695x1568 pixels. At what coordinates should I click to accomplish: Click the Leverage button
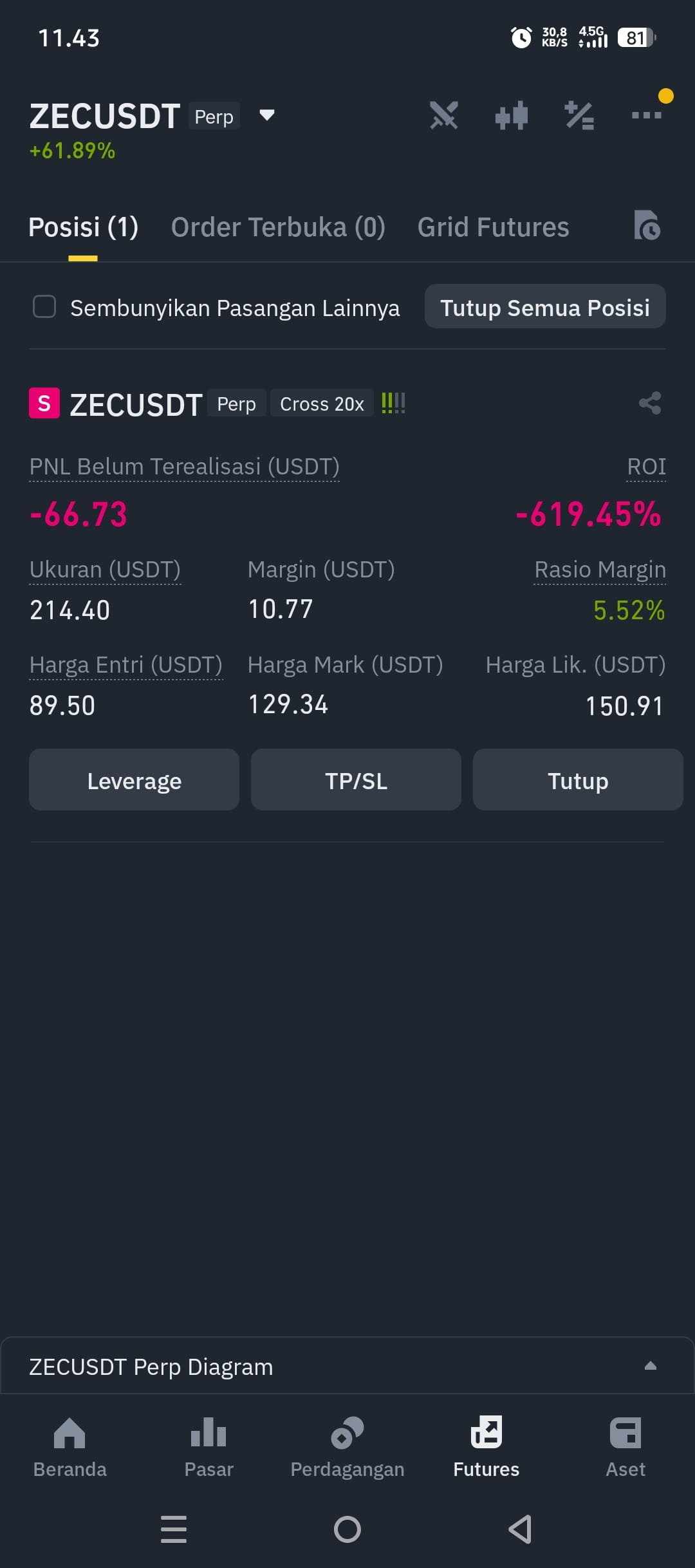click(134, 779)
